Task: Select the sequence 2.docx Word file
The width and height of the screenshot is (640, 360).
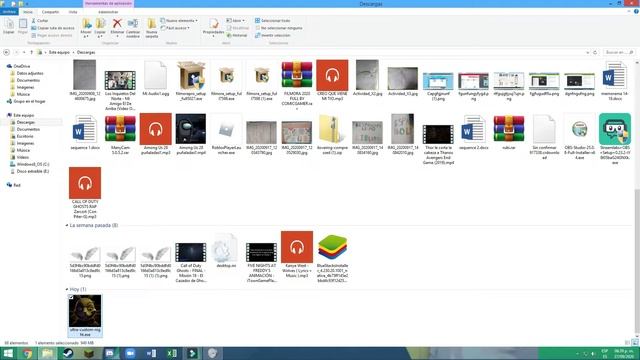Action: 473,132
